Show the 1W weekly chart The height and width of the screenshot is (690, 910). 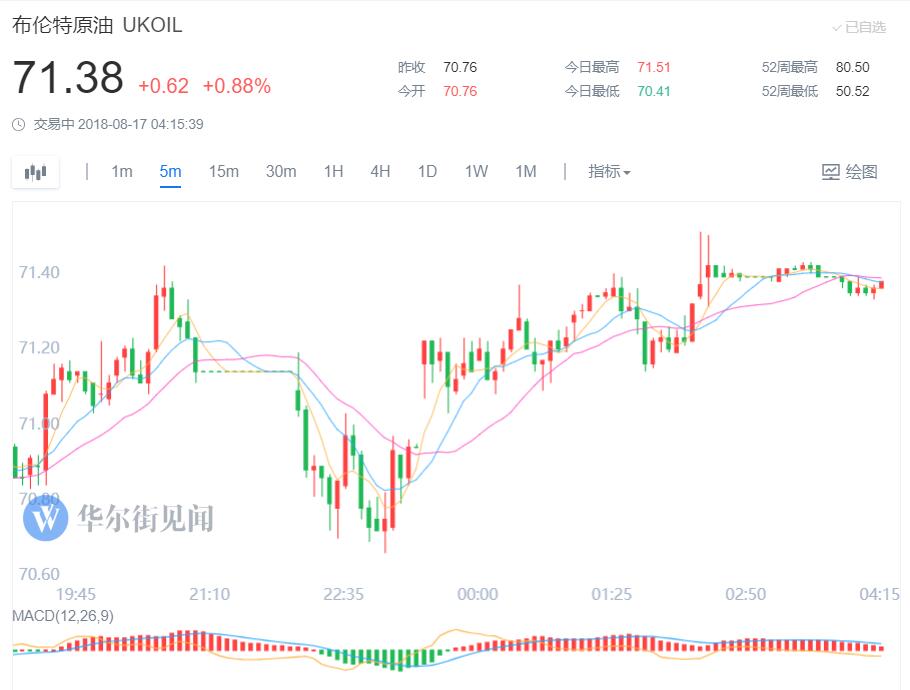(x=476, y=172)
